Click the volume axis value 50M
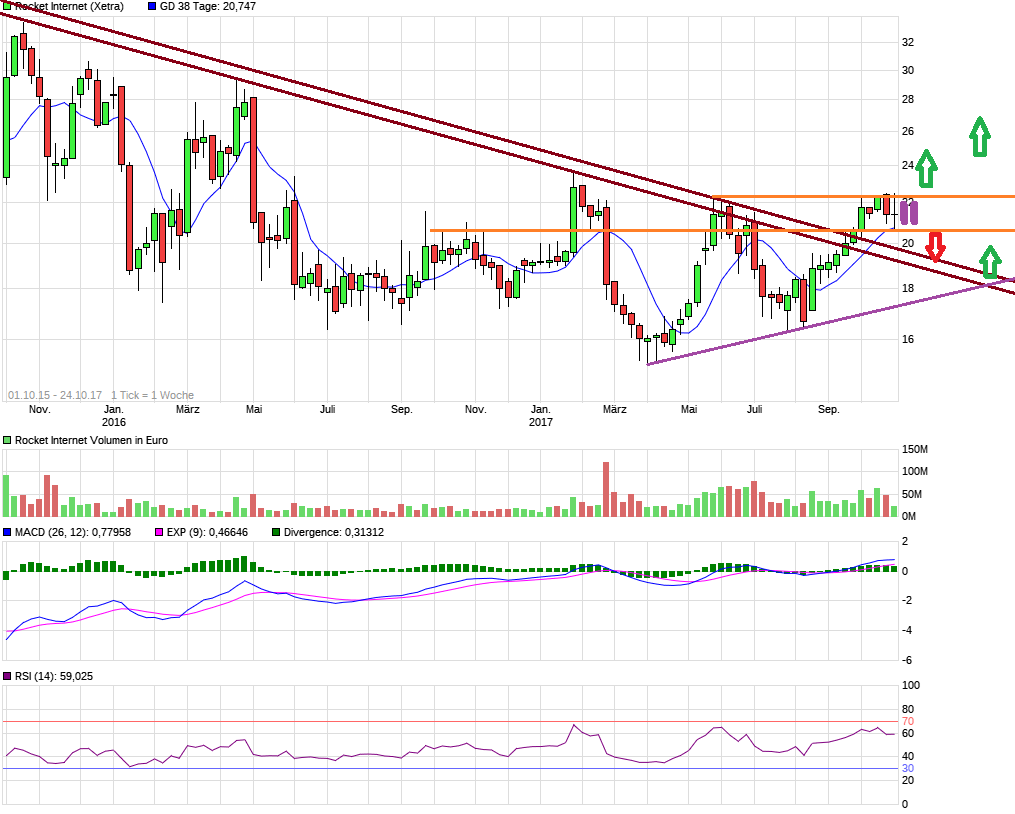Viewport: 1015px width, 814px height. pos(912,495)
